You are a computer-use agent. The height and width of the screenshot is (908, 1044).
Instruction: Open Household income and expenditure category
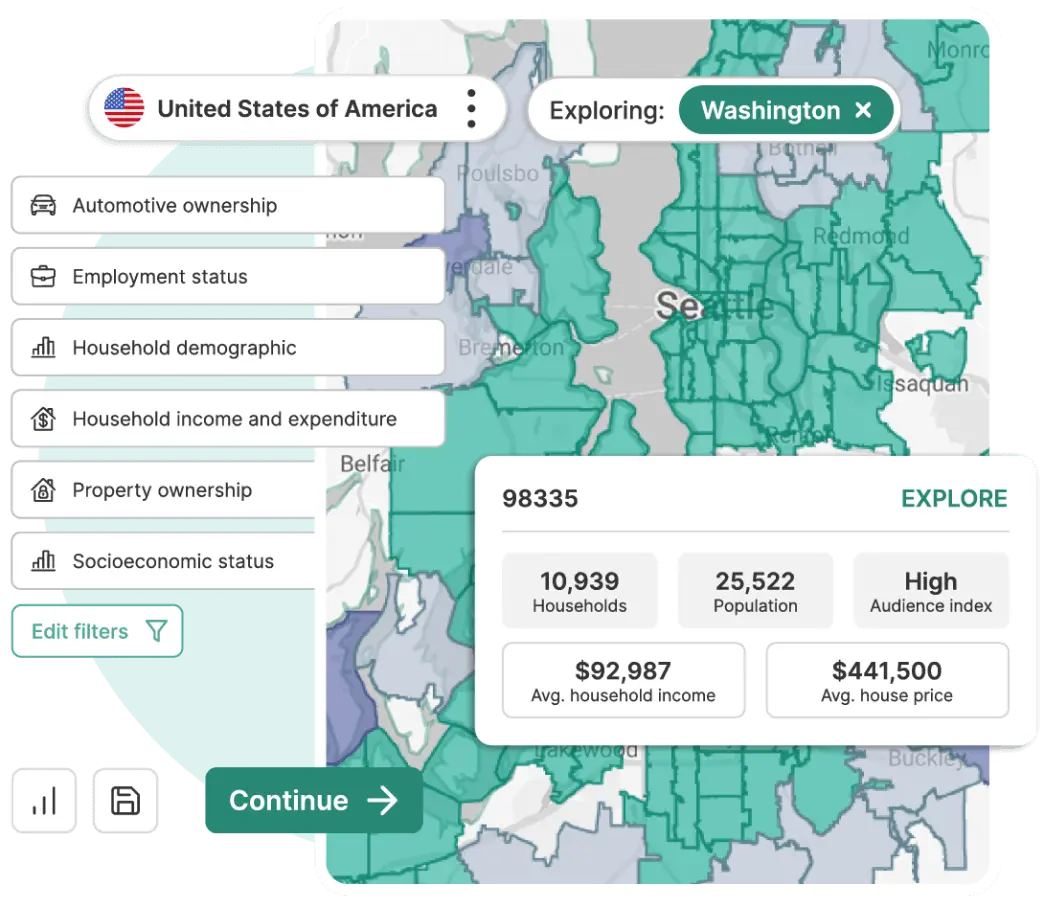click(228, 419)
